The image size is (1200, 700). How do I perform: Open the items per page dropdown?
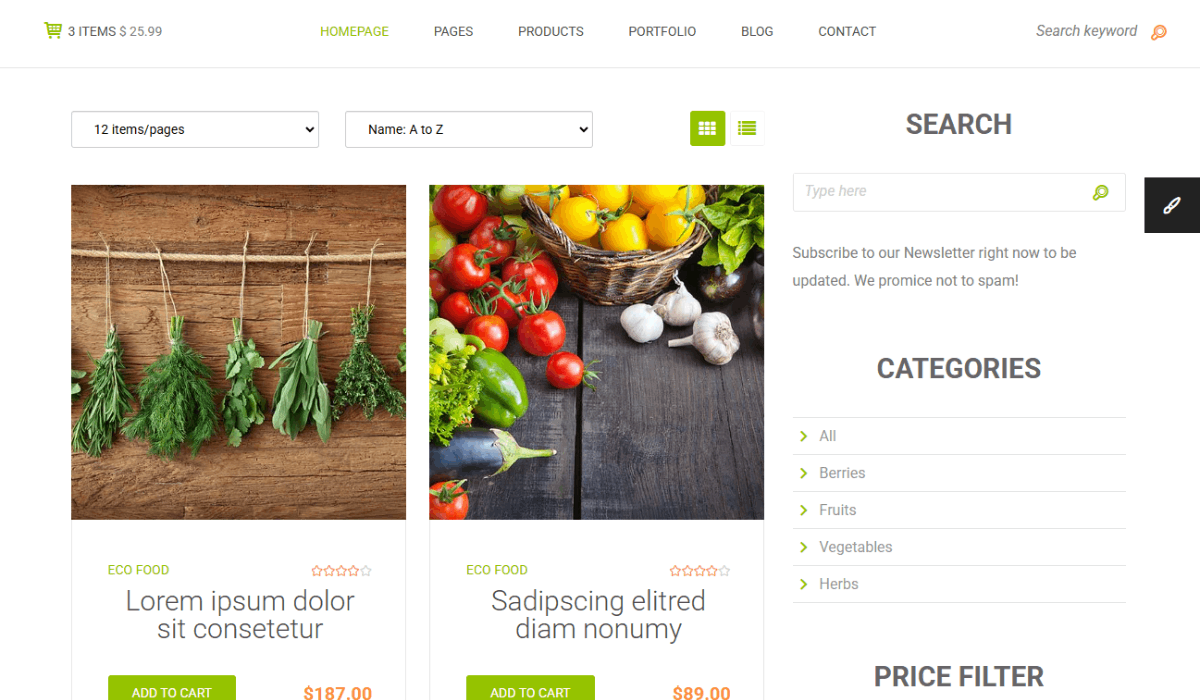click(x=195, y=129)
